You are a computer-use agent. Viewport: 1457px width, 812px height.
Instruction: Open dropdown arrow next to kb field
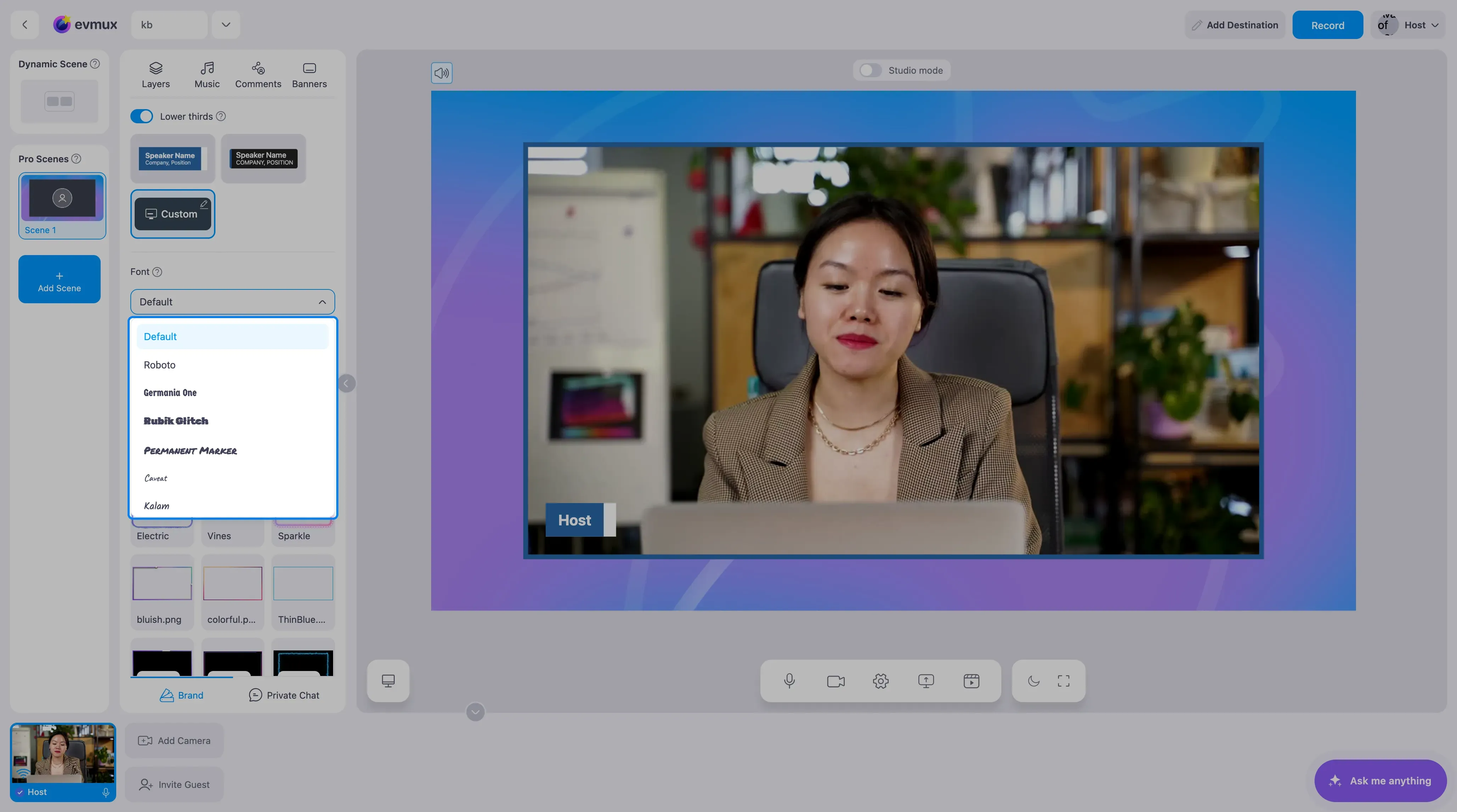(x=226, y=25)
